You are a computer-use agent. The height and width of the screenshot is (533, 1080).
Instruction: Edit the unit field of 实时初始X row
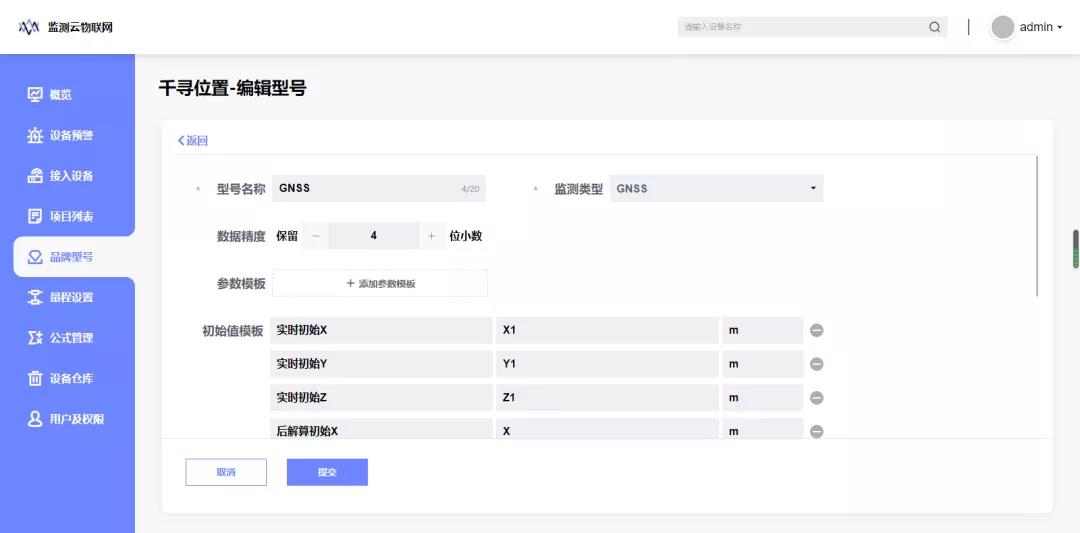(x=762, y=331)
